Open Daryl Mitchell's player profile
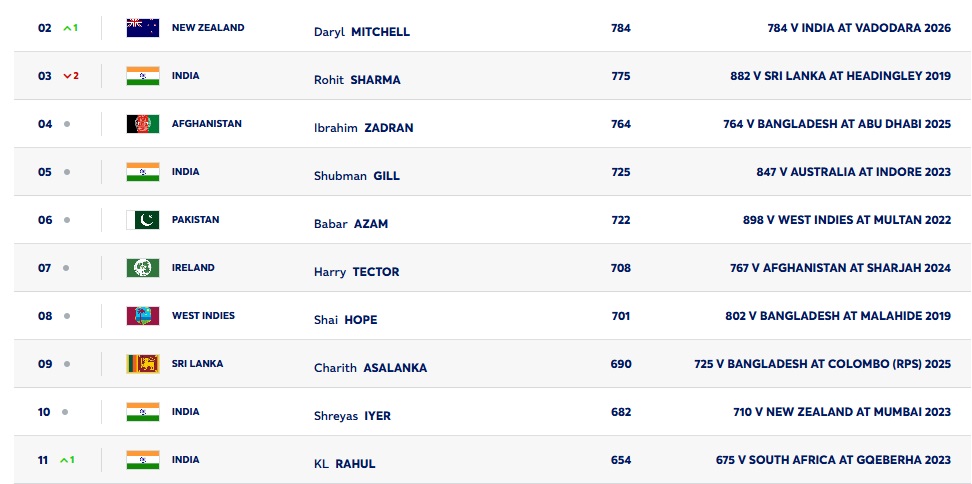 [362, 32]
